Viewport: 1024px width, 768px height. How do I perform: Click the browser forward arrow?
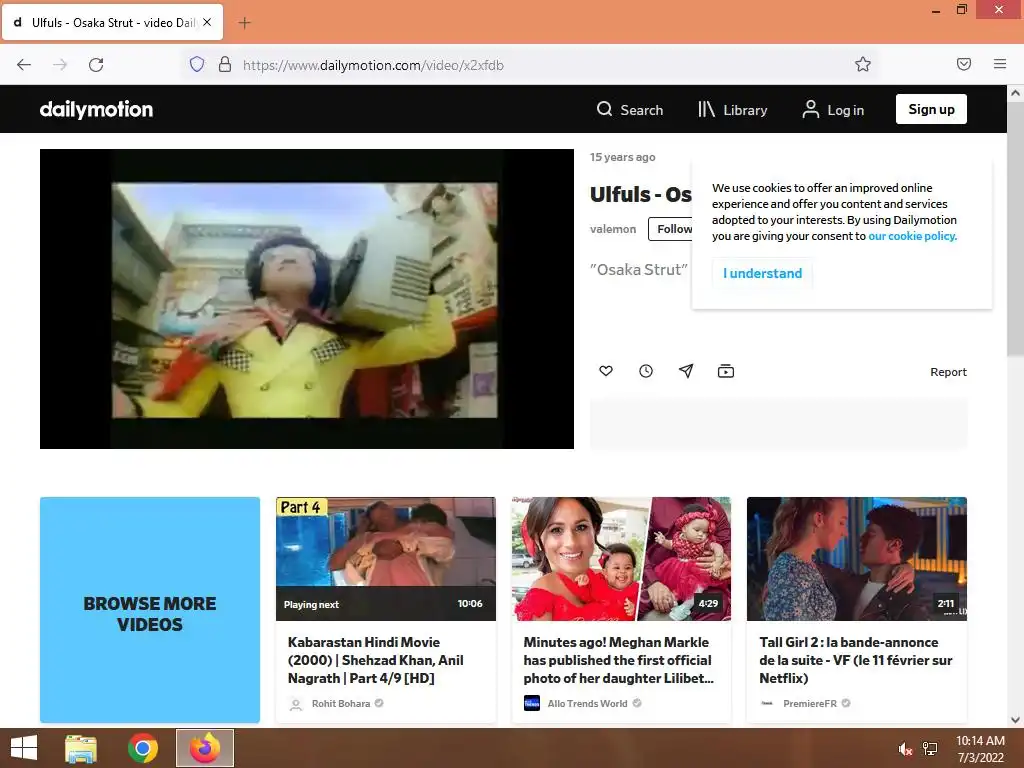(x=60, y=65)
